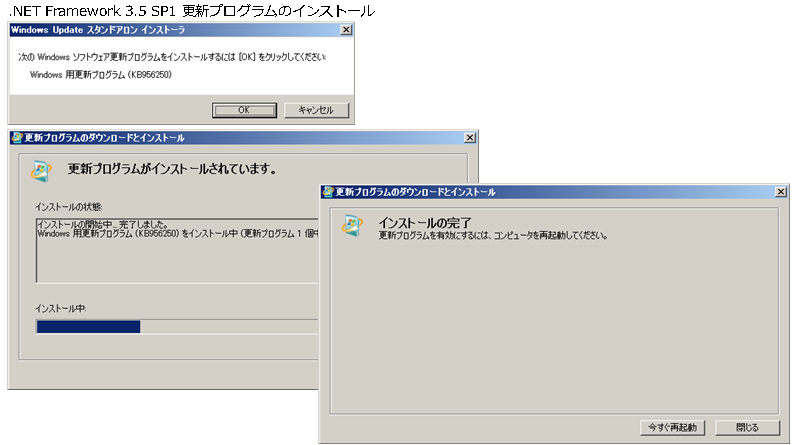Click the Windows Update icon beside 更新プログラムがインストールされています
The width and height of the screenshot is (800, 445).
[41, 170]
